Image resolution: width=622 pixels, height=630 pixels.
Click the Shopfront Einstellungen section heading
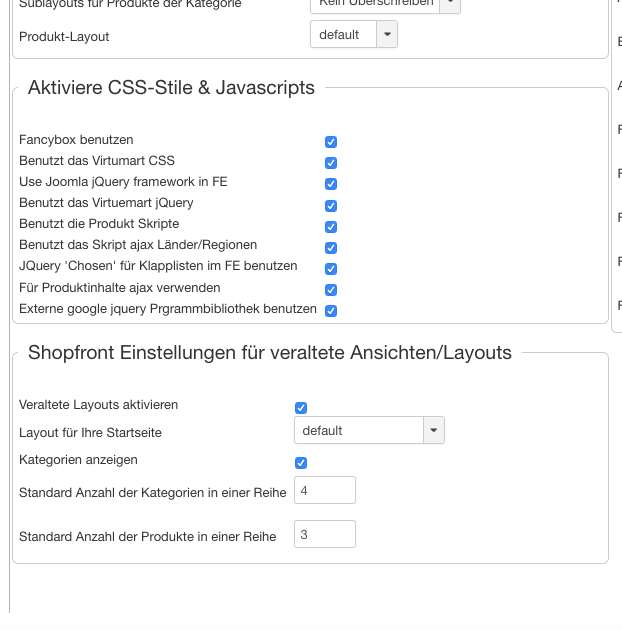pos(270,353)
